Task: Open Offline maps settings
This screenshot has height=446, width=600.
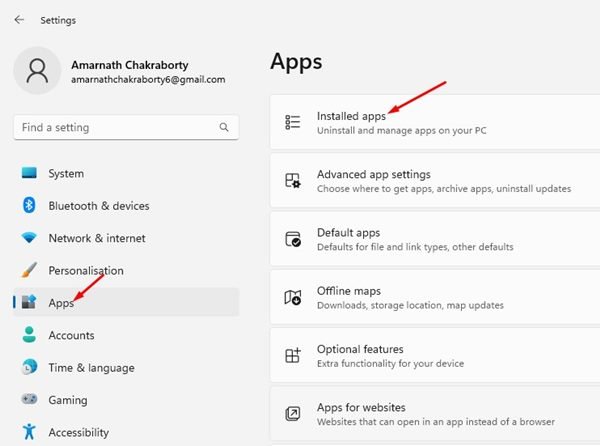Action: click(x=435, y=297)
